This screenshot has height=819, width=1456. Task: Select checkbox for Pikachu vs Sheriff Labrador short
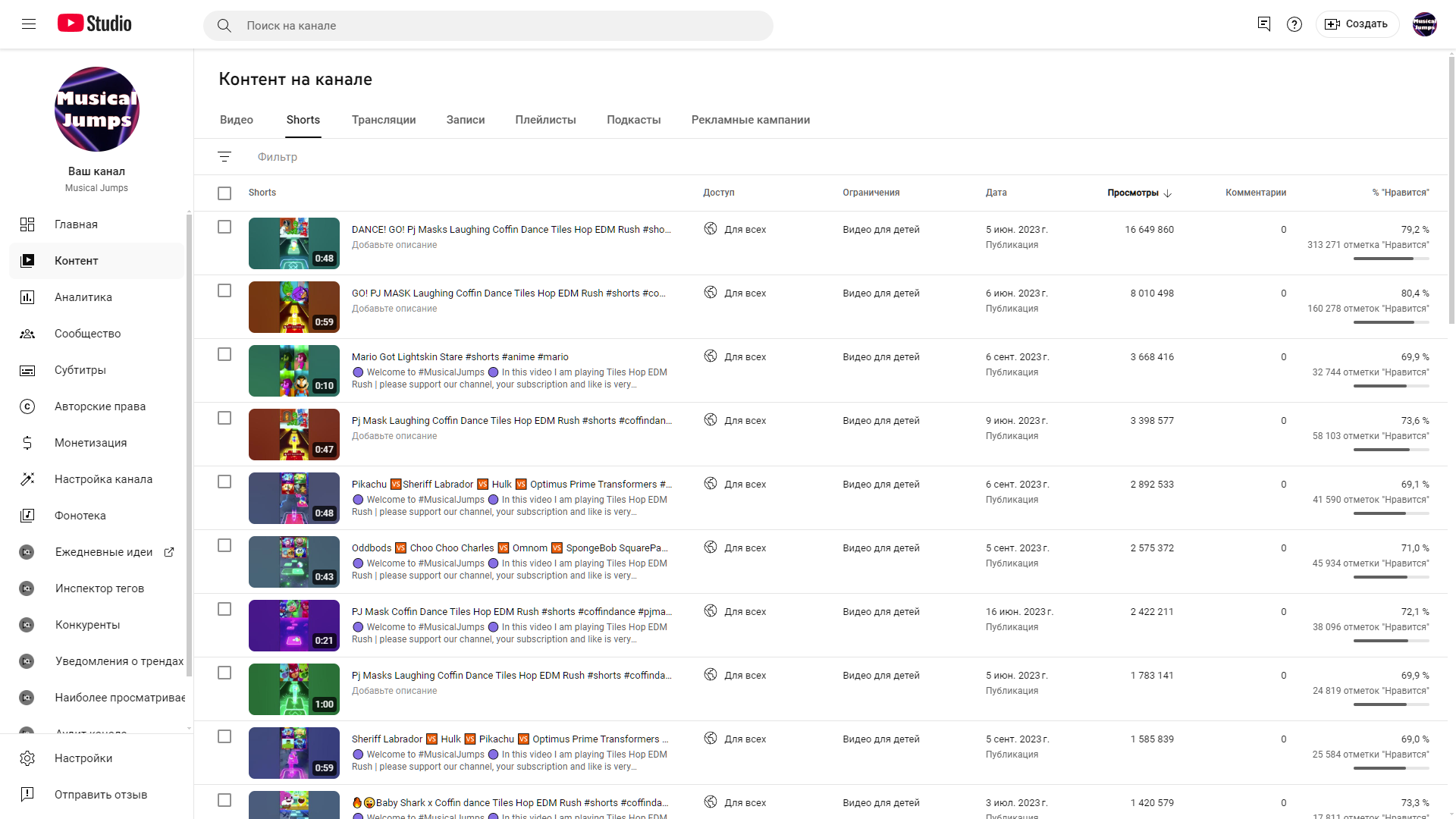[224, 482]
